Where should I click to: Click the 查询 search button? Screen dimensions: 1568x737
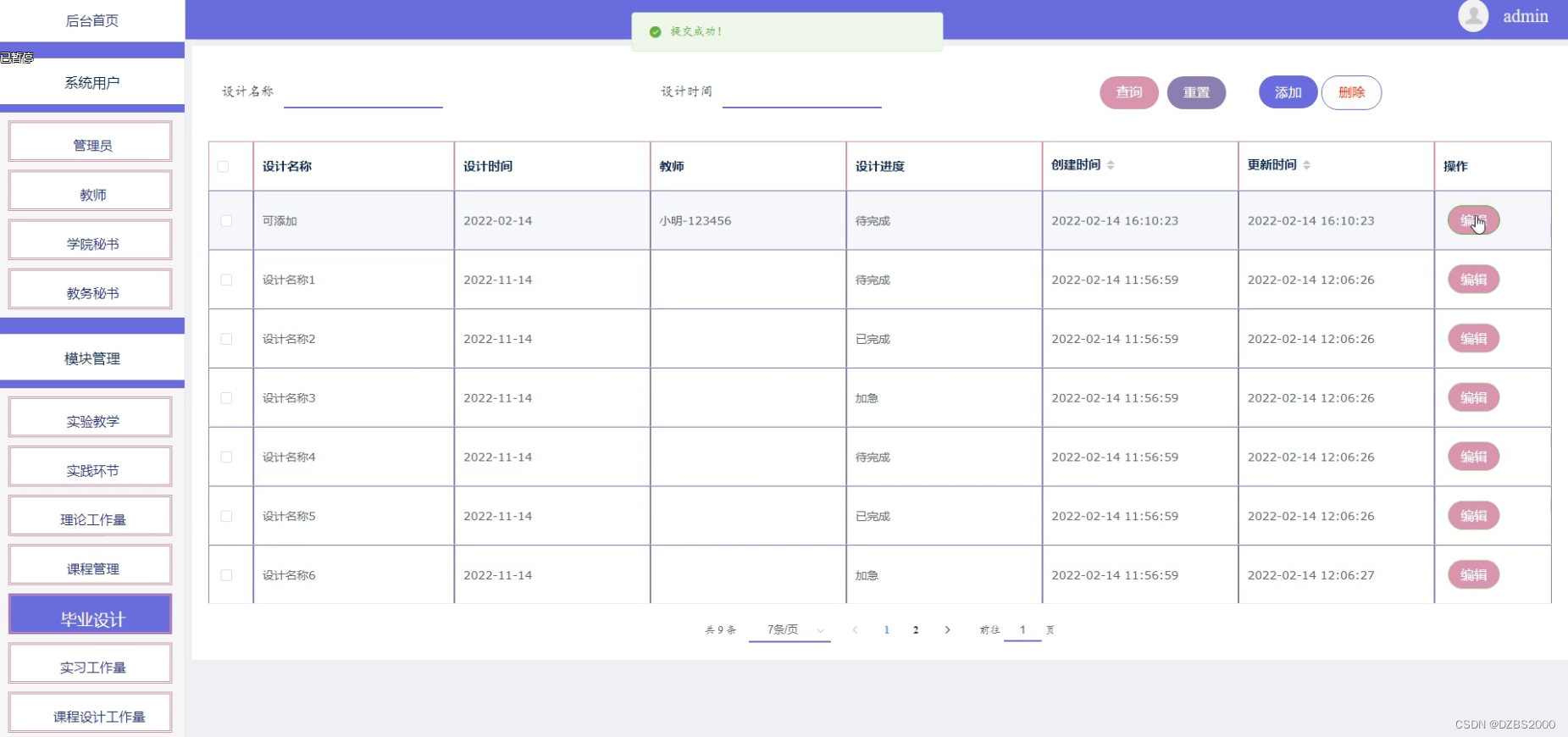click(1129, 92)
